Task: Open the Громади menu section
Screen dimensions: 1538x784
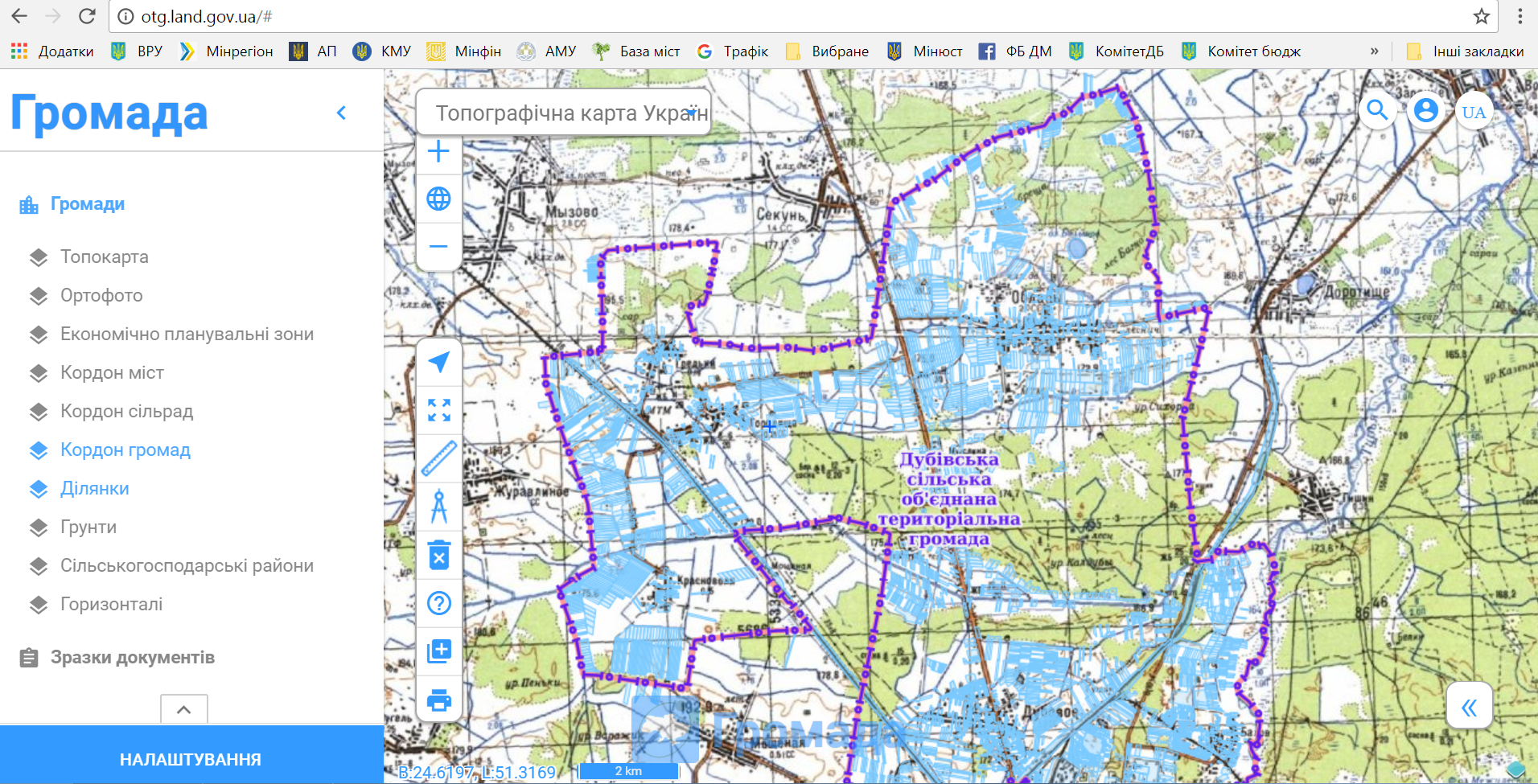Action: pos(87,204)
